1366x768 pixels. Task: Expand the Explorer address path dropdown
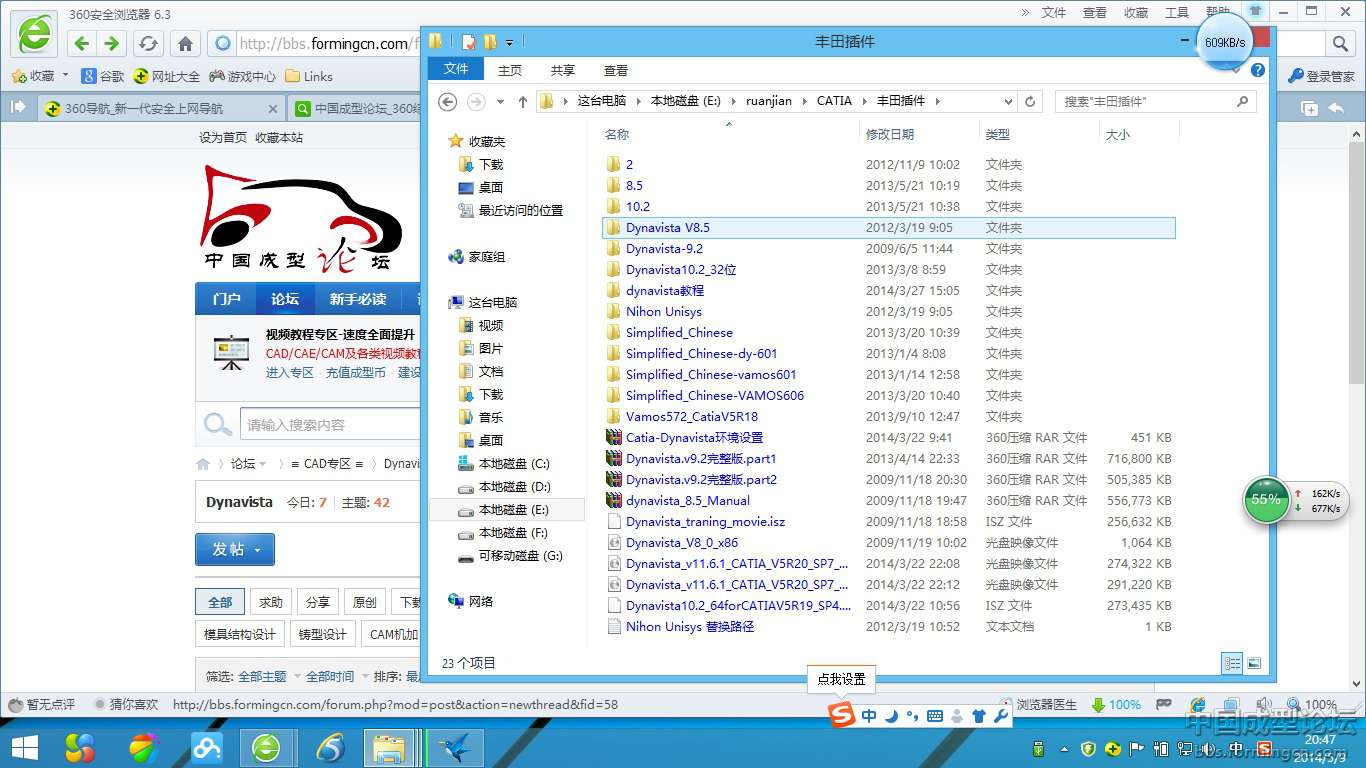[1008, 101]
